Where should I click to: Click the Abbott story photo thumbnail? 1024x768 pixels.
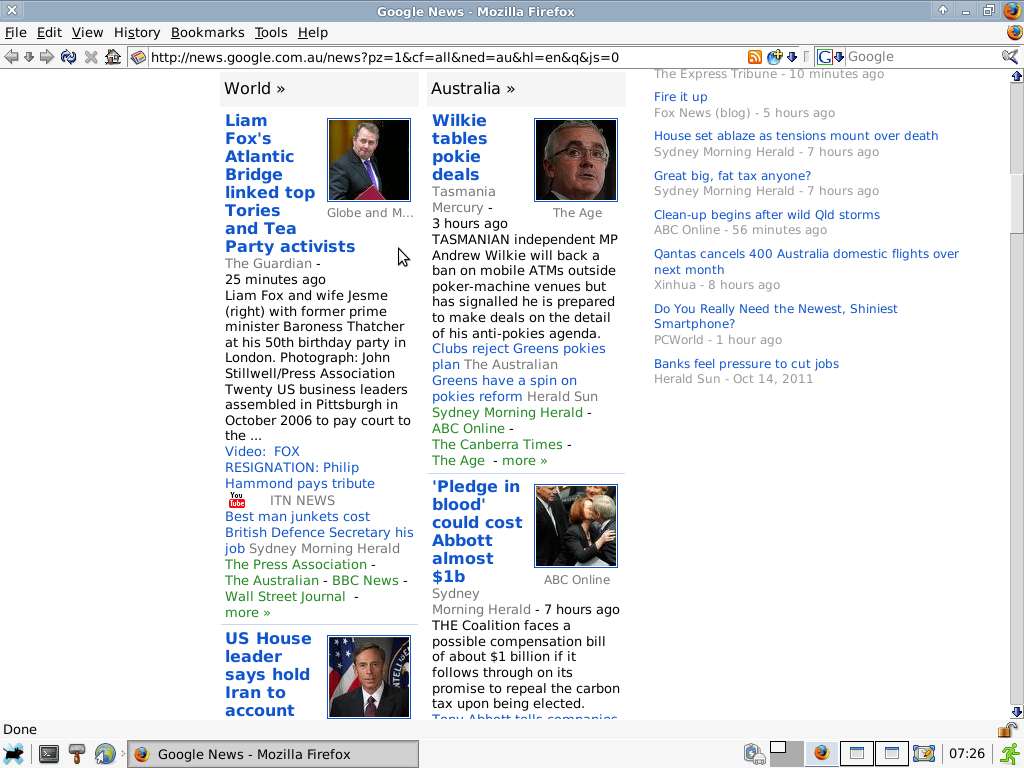575,526
